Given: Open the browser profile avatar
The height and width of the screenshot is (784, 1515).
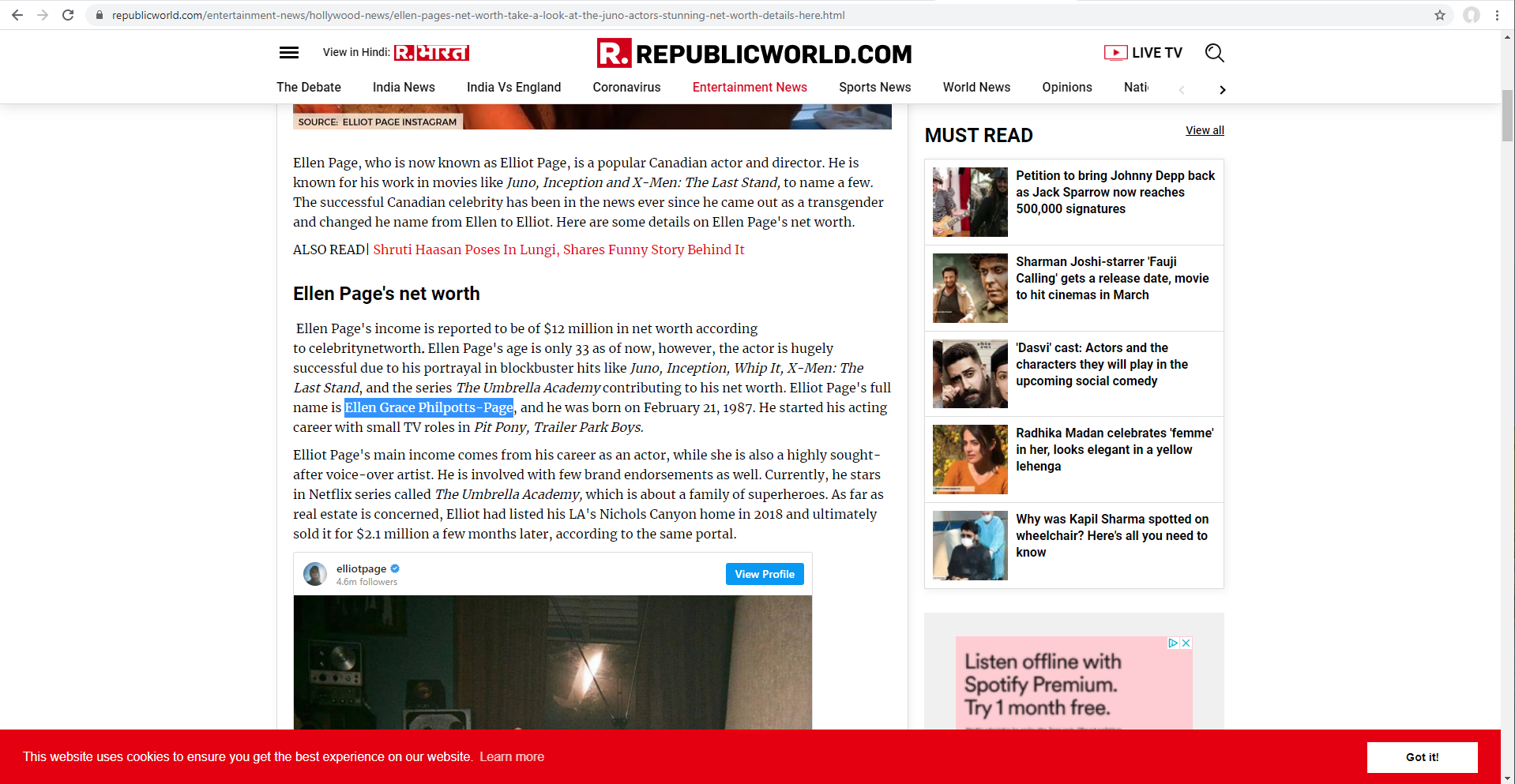Looking at the screenshot, I should click(1472, 15).
